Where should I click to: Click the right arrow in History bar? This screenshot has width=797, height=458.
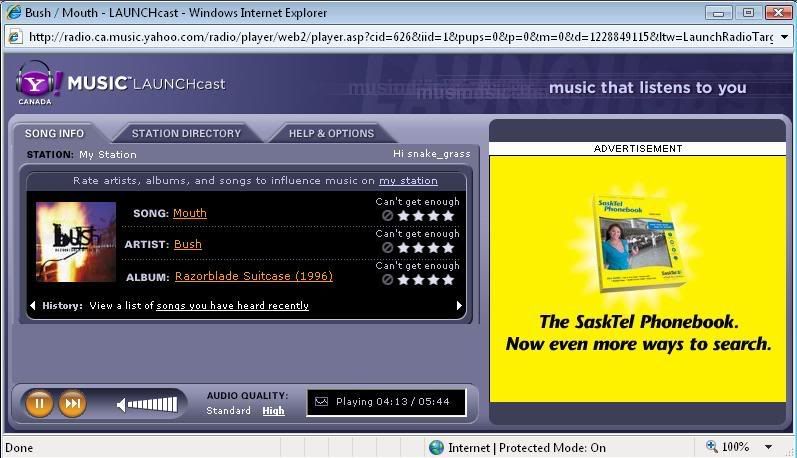point(459,306)
